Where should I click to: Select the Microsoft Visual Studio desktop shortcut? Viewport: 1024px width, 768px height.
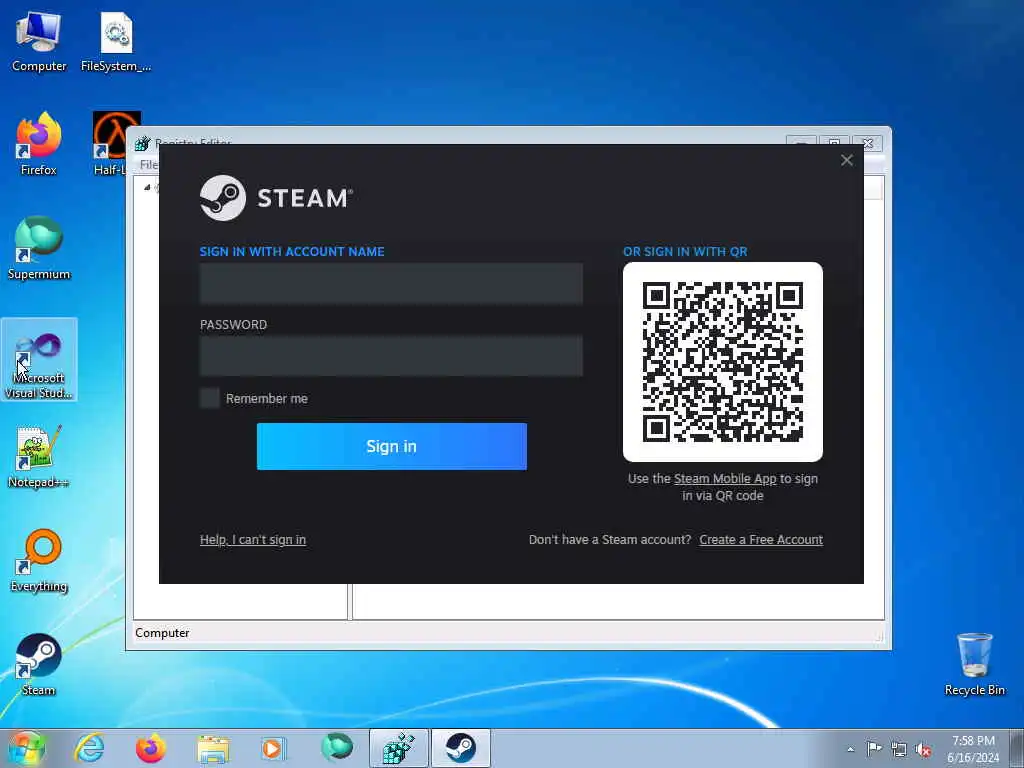click(x=39, y=360)
